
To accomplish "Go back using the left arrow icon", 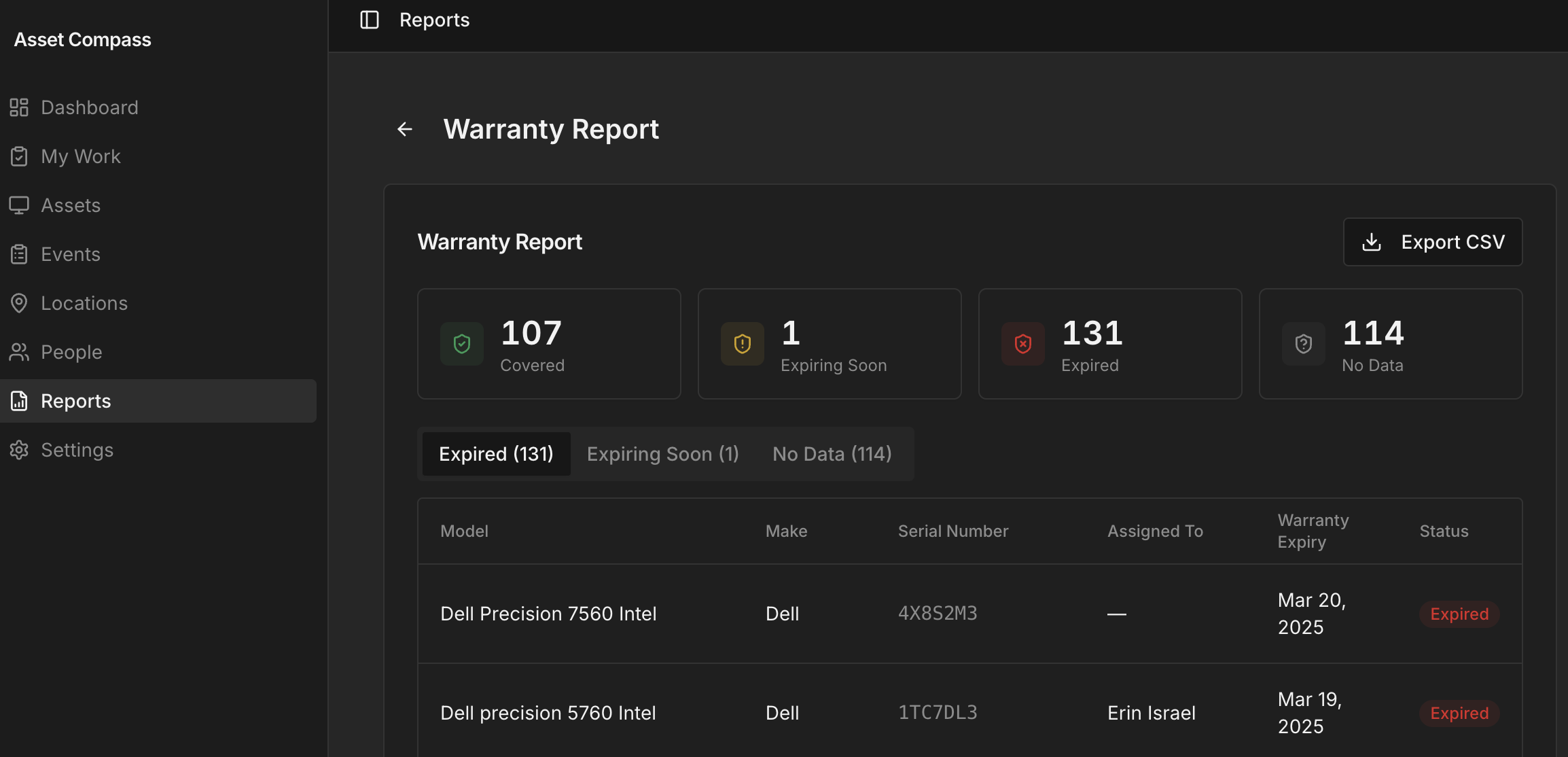I will pos(405,129).
